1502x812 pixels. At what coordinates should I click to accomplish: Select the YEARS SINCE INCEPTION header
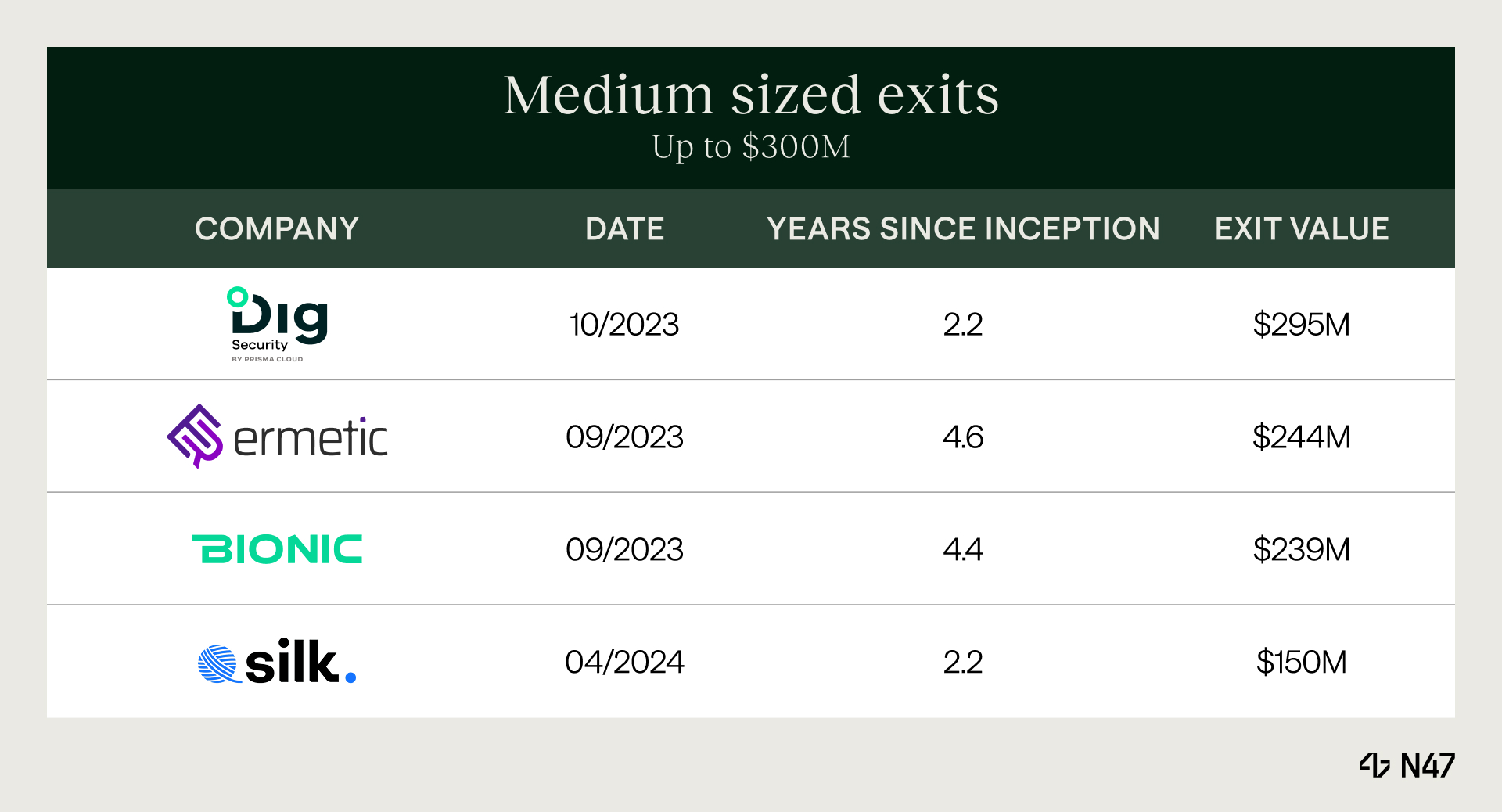963,229
